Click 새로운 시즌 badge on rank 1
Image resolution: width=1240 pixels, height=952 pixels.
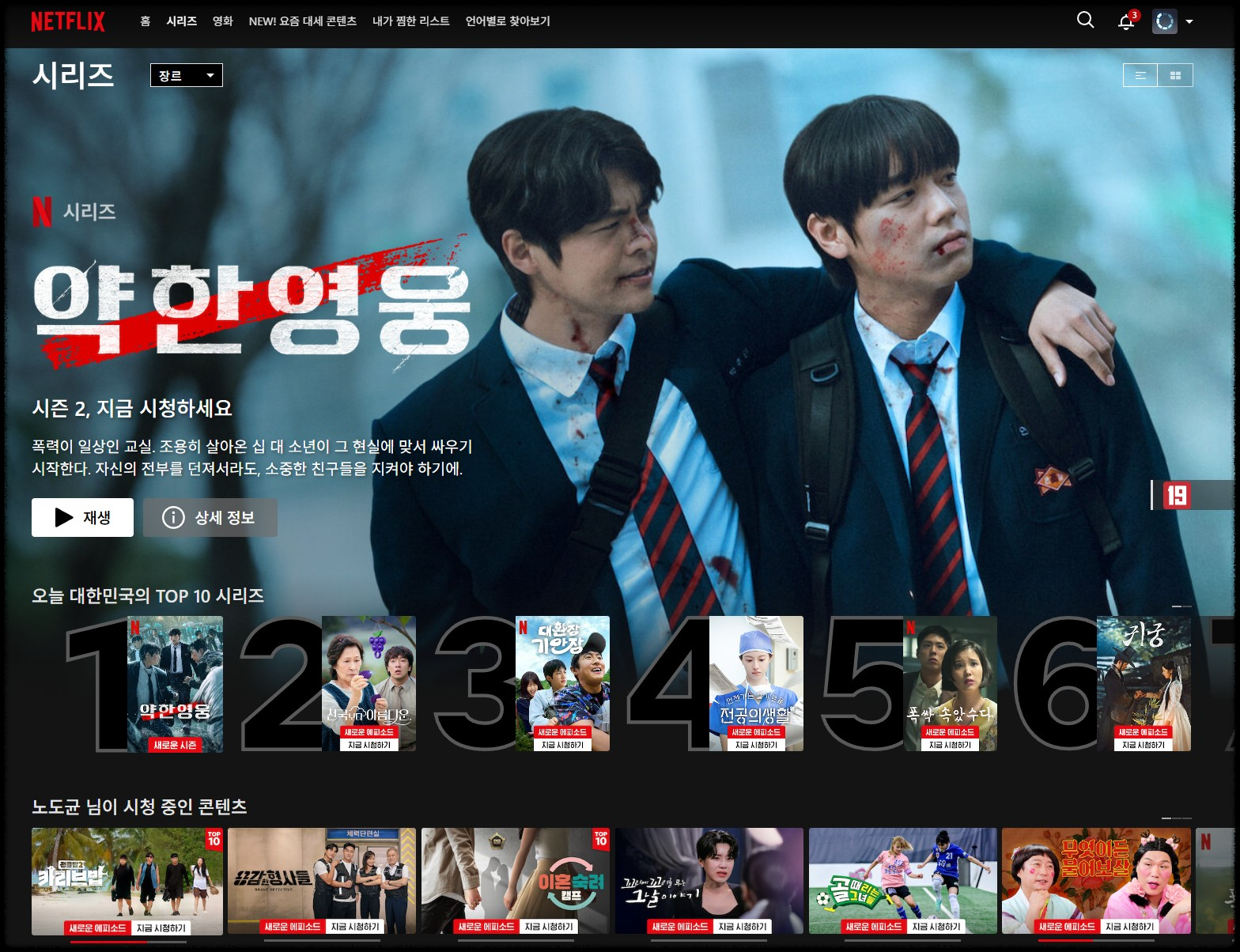pos(175,745)
